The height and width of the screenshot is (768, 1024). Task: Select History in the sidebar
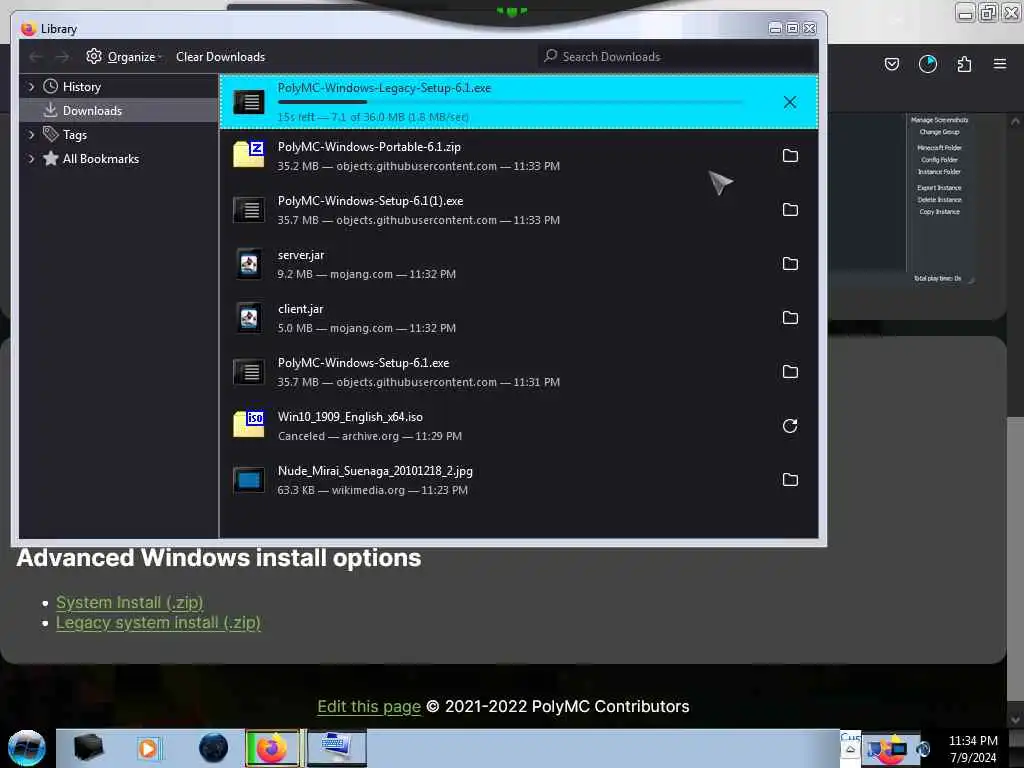coord(82,87)
